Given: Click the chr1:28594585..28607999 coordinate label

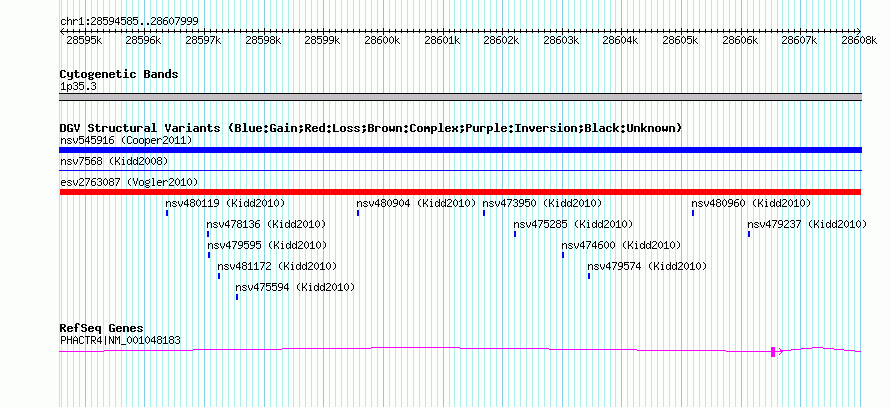Looking at the screenshot, I should 129,22.
